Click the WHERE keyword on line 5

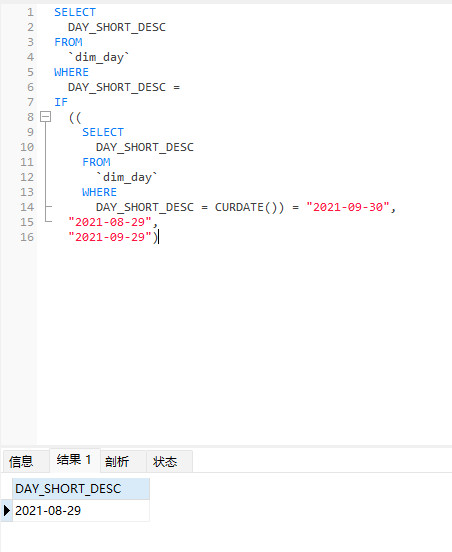tap(71, 72)
